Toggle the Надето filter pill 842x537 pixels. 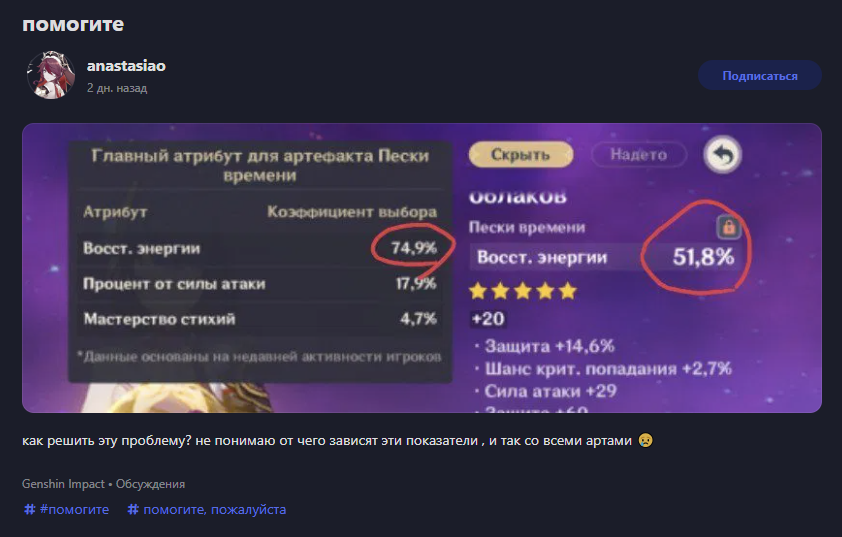tap(640, 155)
